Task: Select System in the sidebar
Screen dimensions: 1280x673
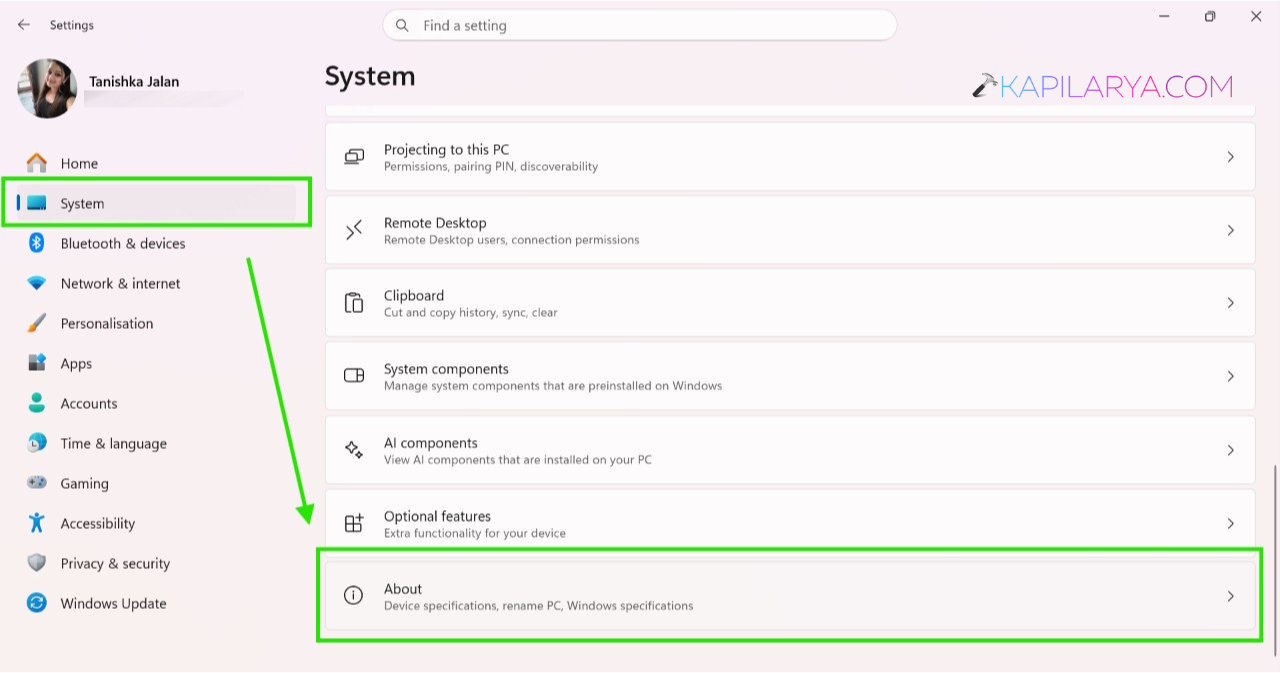Action: pos(155,203)
